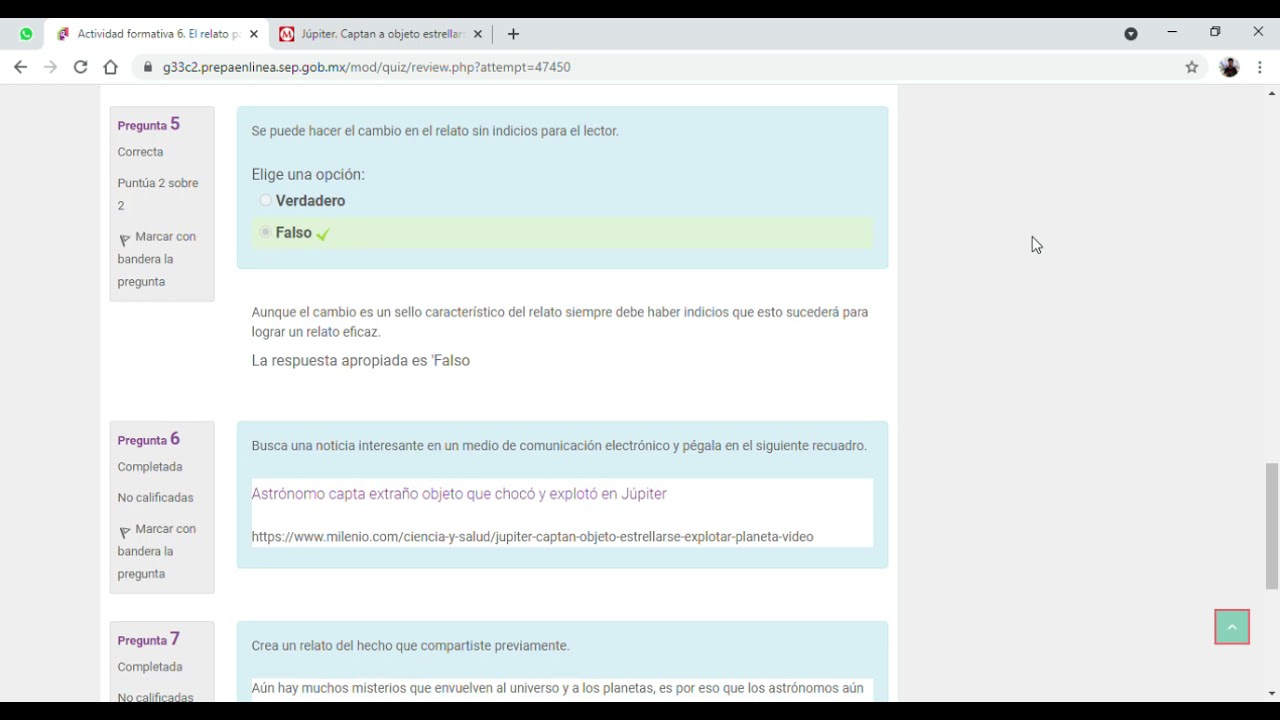This screenshot has width=1280, height=720.
Task: Click scrollbar up arrow
Action: tap(1272, 94)
